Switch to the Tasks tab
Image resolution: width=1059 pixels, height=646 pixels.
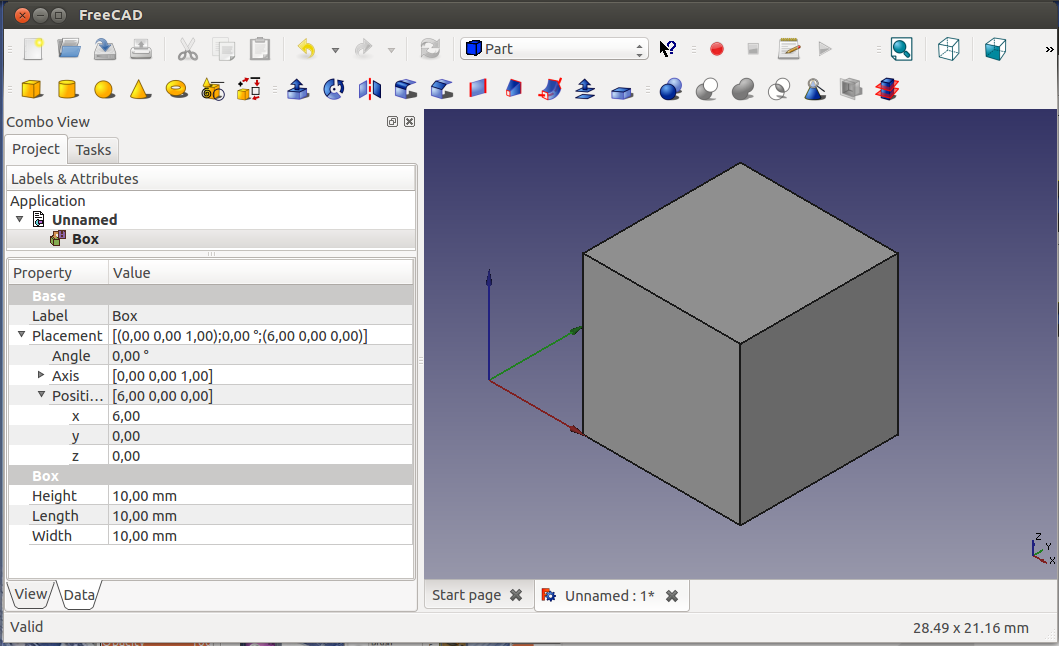point(93,150)
